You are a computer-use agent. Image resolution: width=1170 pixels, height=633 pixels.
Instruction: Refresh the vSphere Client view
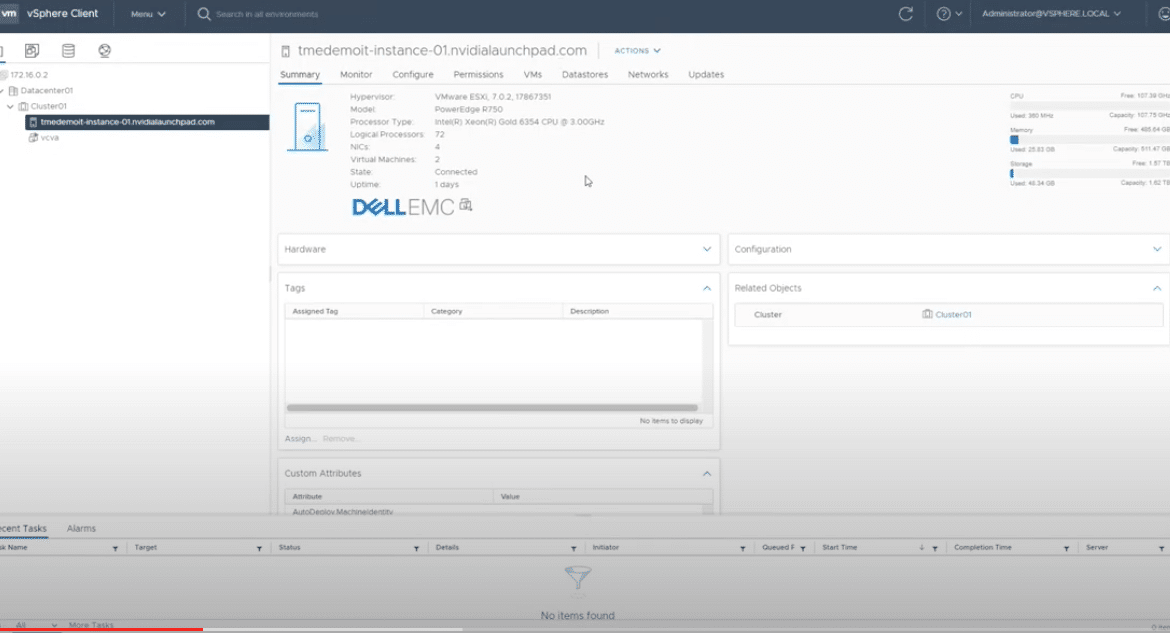[x=906, y=13]
